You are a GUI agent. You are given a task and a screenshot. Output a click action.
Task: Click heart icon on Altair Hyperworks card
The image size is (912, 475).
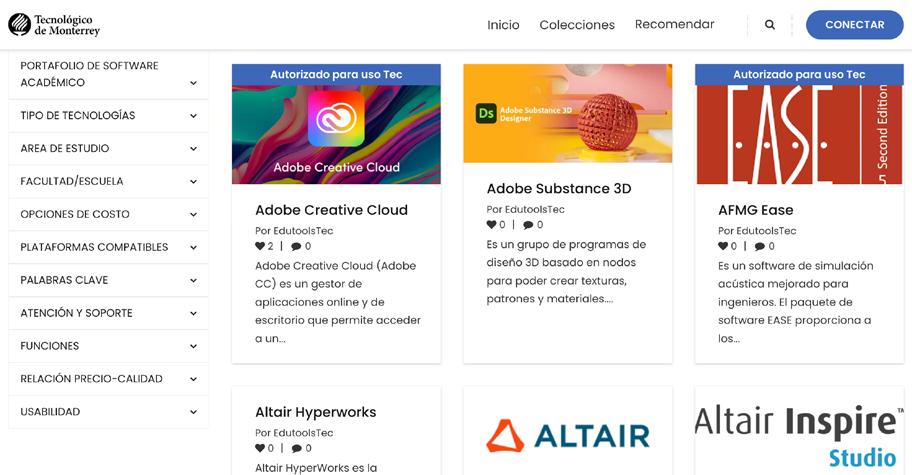[259, 448]
